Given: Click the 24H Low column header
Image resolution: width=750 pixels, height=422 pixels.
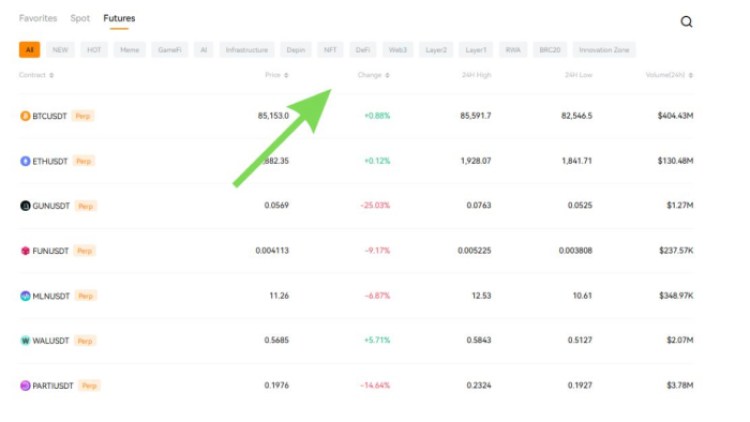Looking at the screenshot, I should [x=578, y=75].
